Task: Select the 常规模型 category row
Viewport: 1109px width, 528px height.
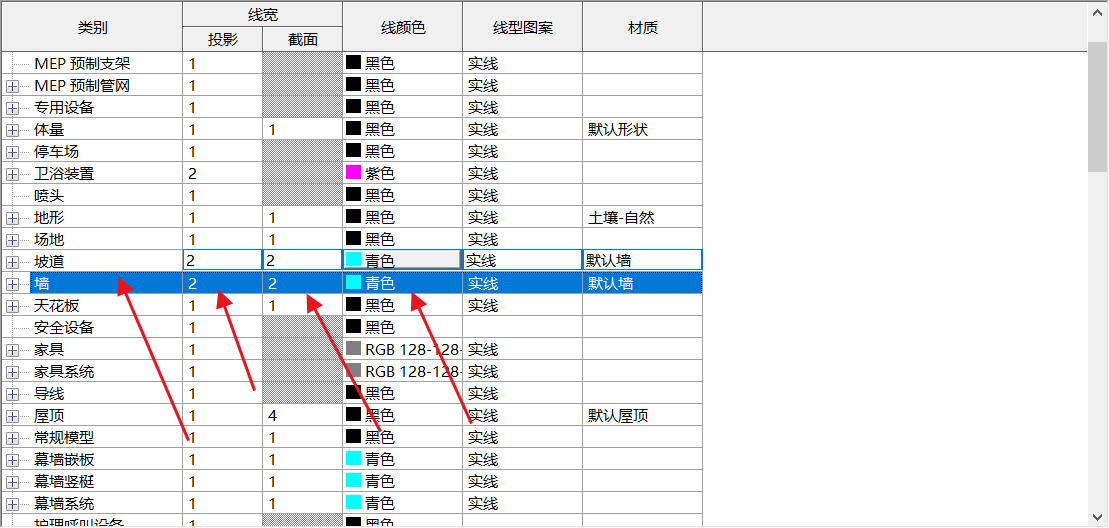Action: [64, 437]
